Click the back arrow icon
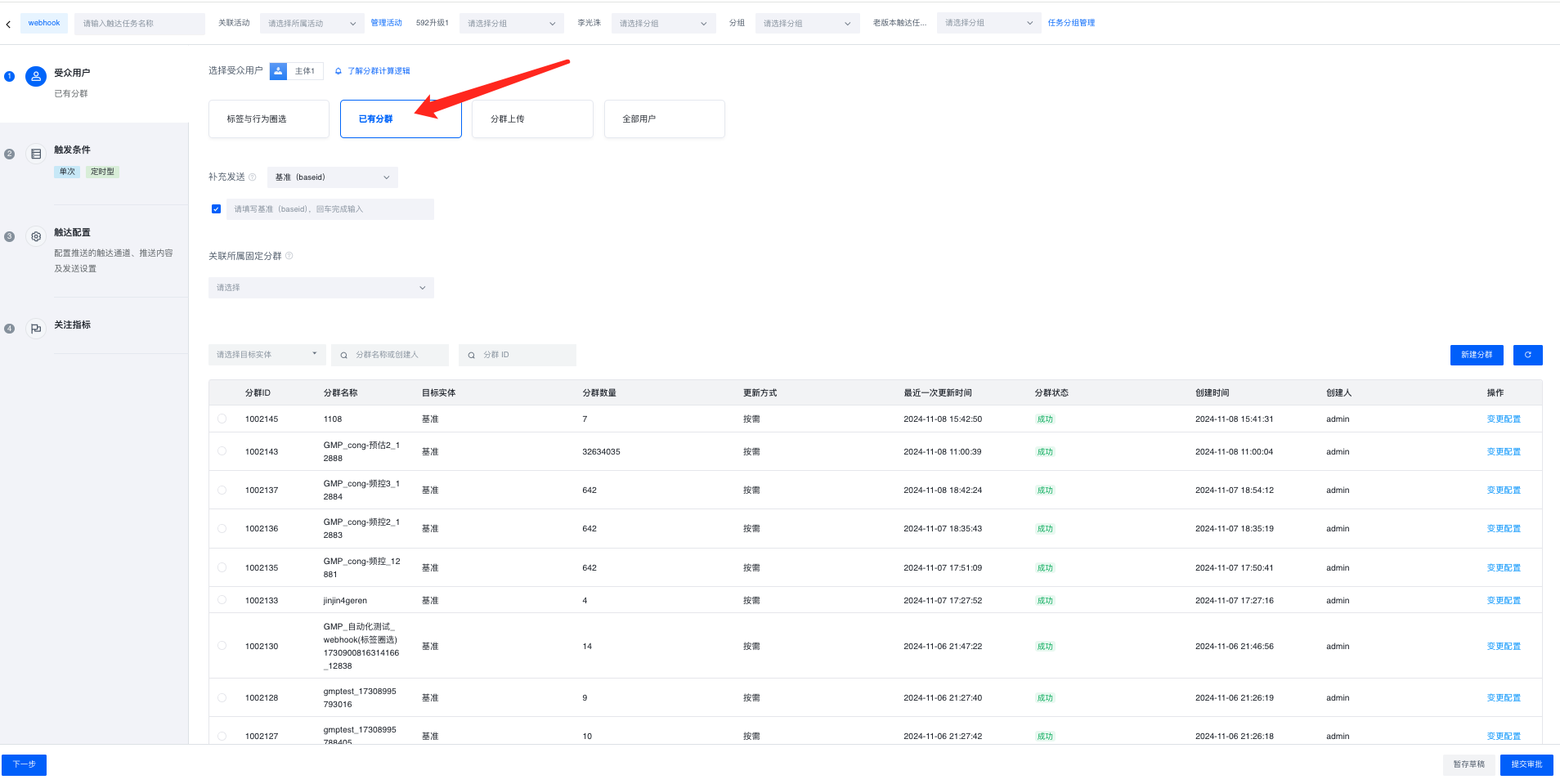The height and width of the screenshot is (784, 1560). tap(8, 24)
